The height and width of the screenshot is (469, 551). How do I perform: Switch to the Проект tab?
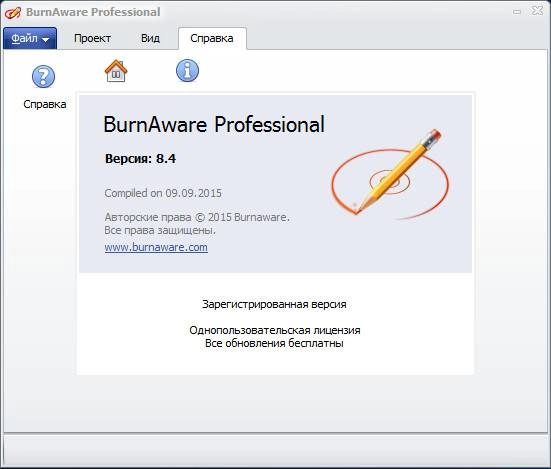tap(92, 38)
